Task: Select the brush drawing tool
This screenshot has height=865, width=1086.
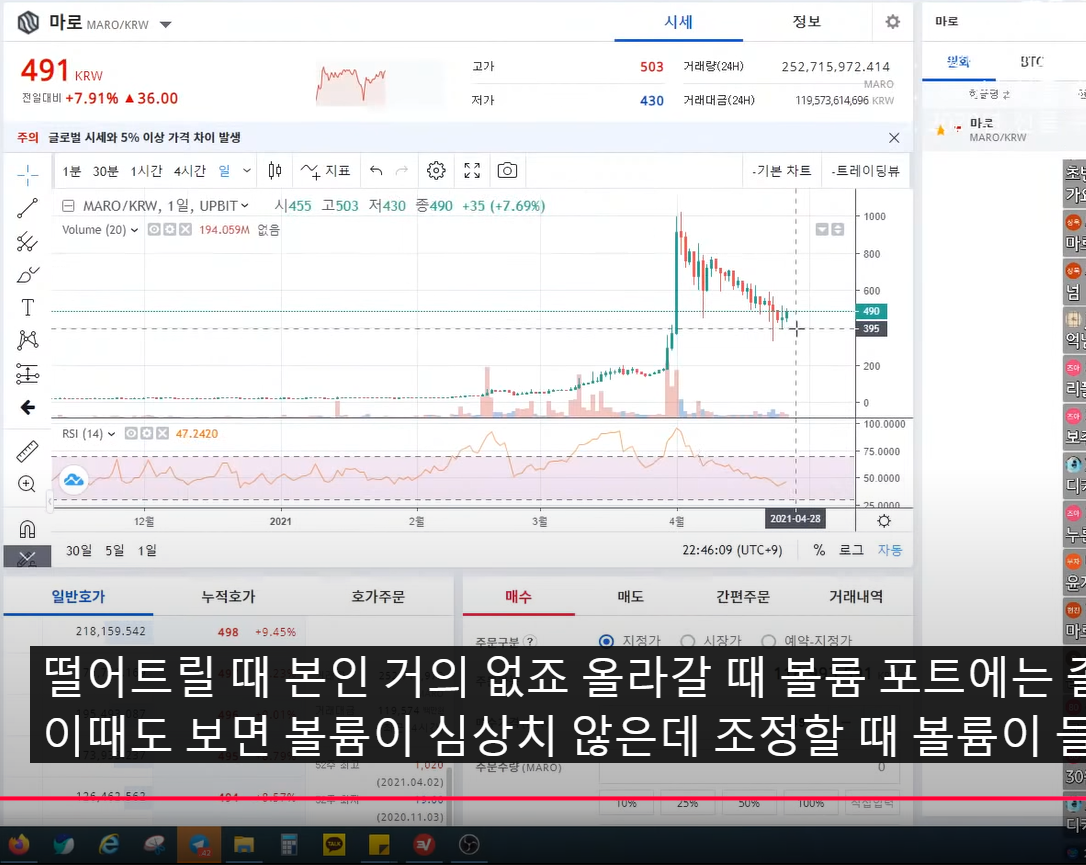Action: tap(28, 275)
